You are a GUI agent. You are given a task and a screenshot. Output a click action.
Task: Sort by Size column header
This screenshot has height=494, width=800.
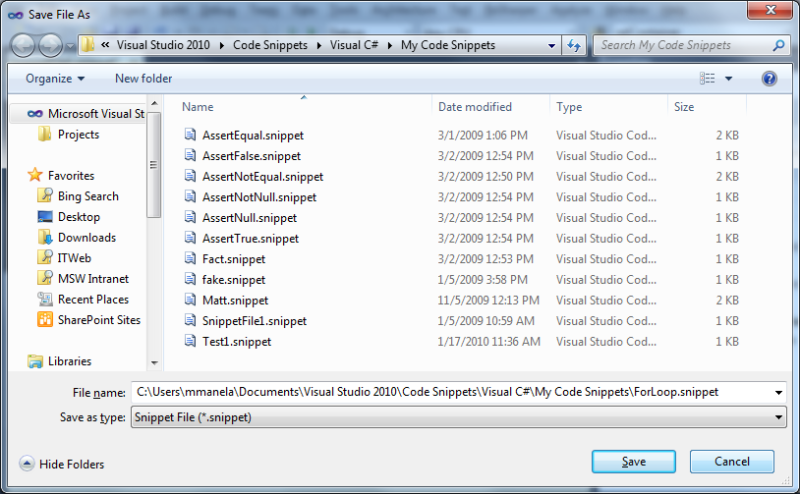pyautogui.click(x=684, y=107)
